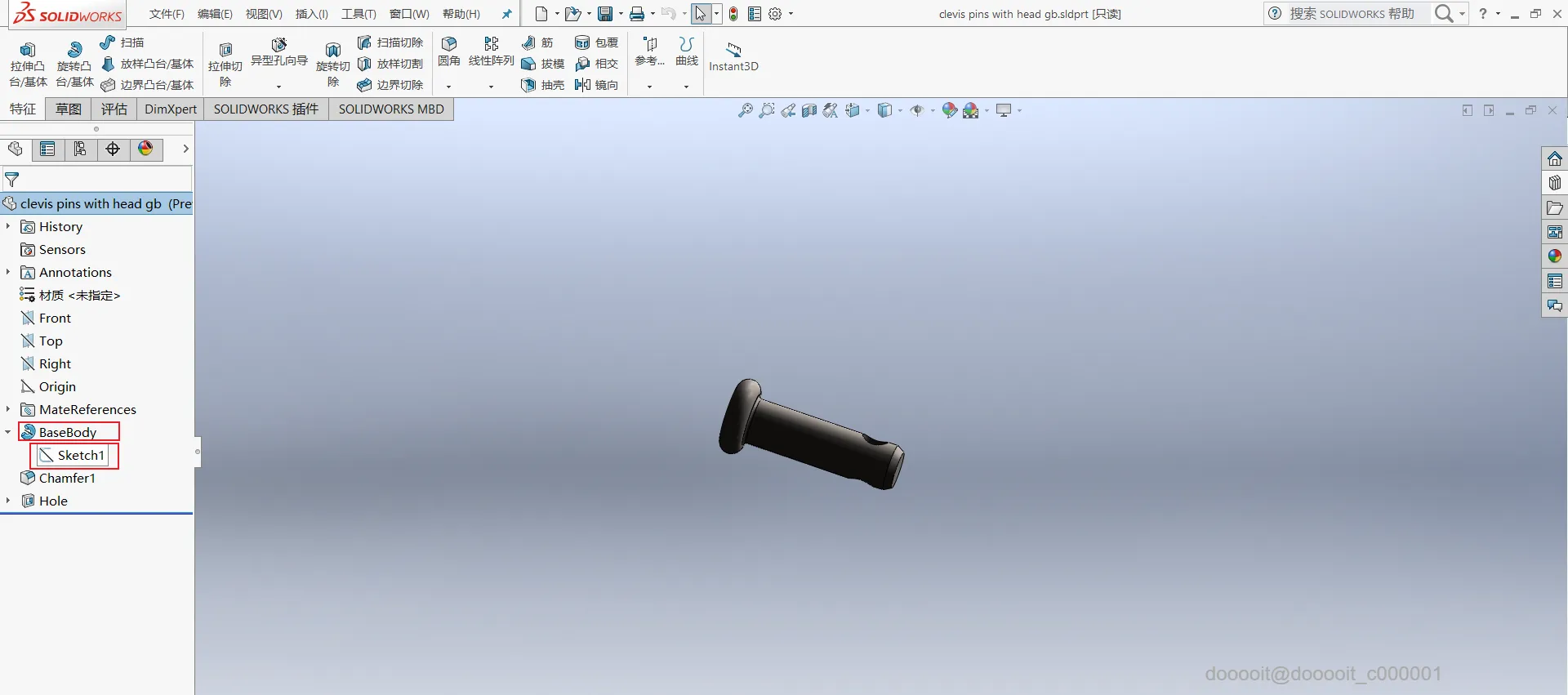Open the PropertyManager tab in the left panel
The image size is (1568, 695).
[47, 149]
